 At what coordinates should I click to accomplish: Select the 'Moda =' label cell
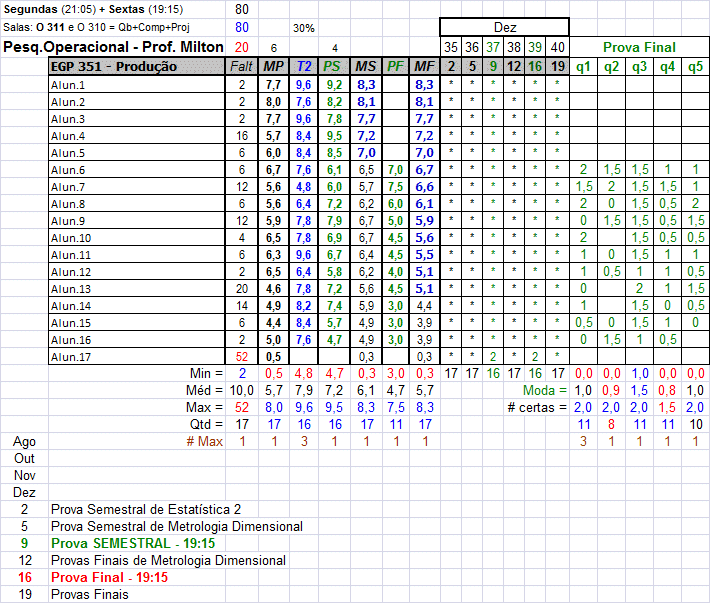[546, 389]
